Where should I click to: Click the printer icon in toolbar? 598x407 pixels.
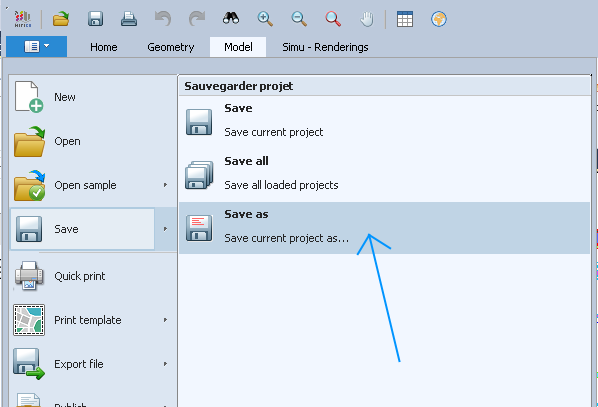(x=129, y=19)
